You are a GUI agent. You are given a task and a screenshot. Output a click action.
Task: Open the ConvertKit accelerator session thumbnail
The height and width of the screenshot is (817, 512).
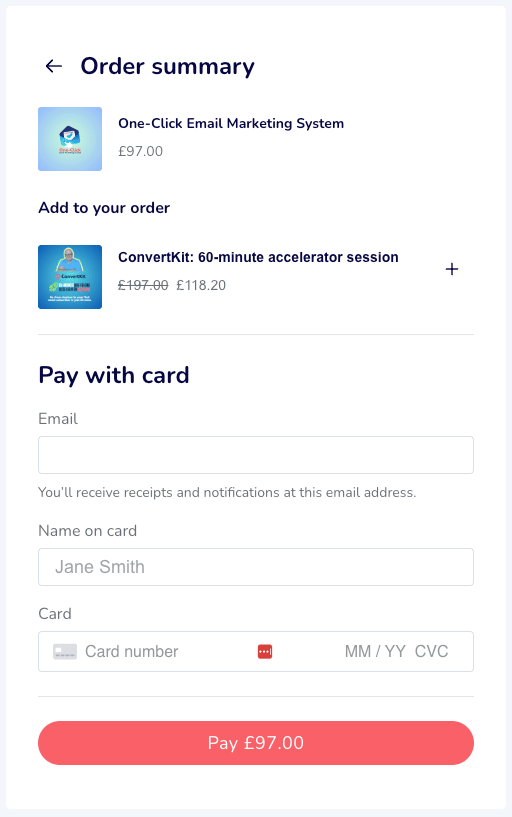(70, 277)
